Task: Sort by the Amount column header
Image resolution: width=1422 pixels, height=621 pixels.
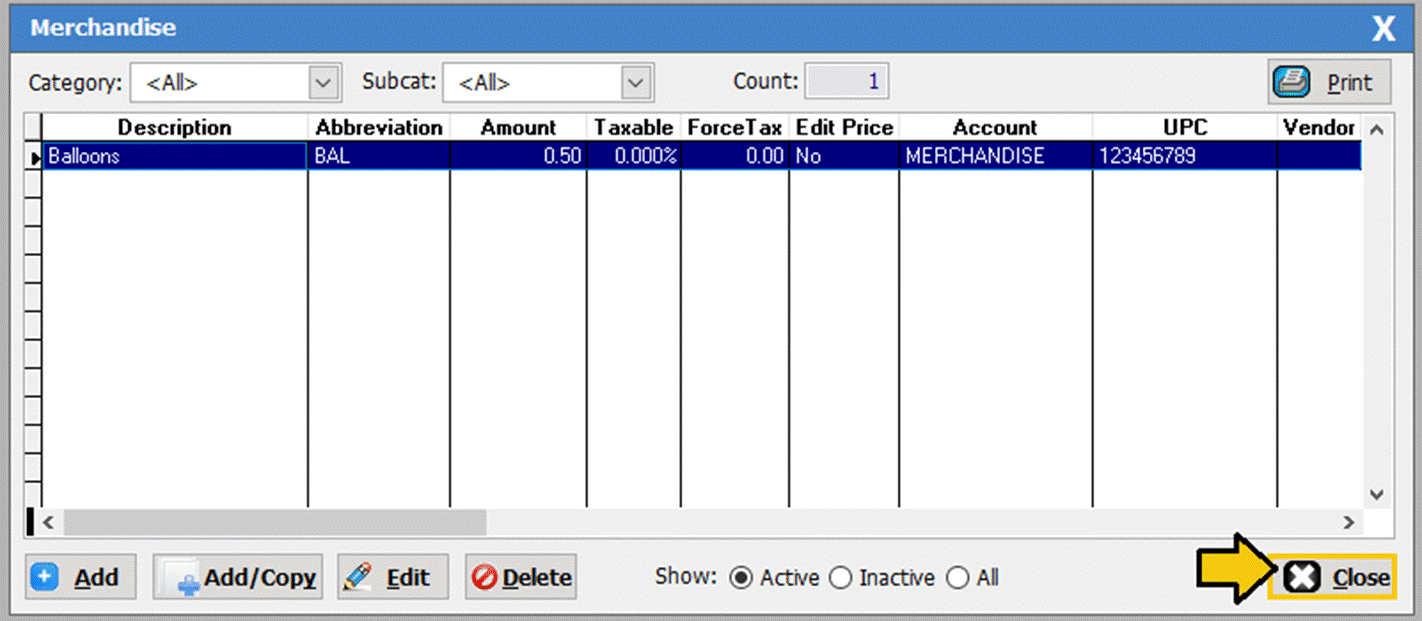Action: point(517,128)
